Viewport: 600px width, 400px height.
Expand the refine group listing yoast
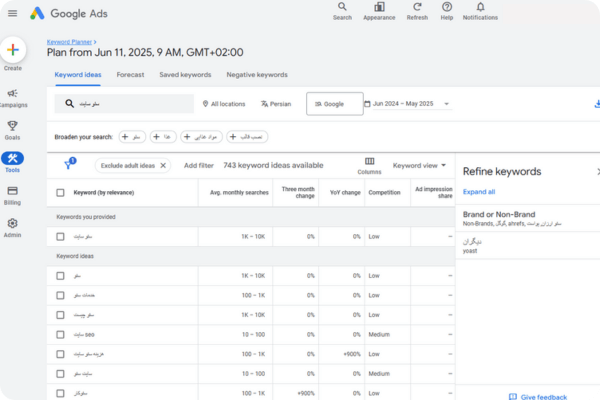(x=528, y=245)
